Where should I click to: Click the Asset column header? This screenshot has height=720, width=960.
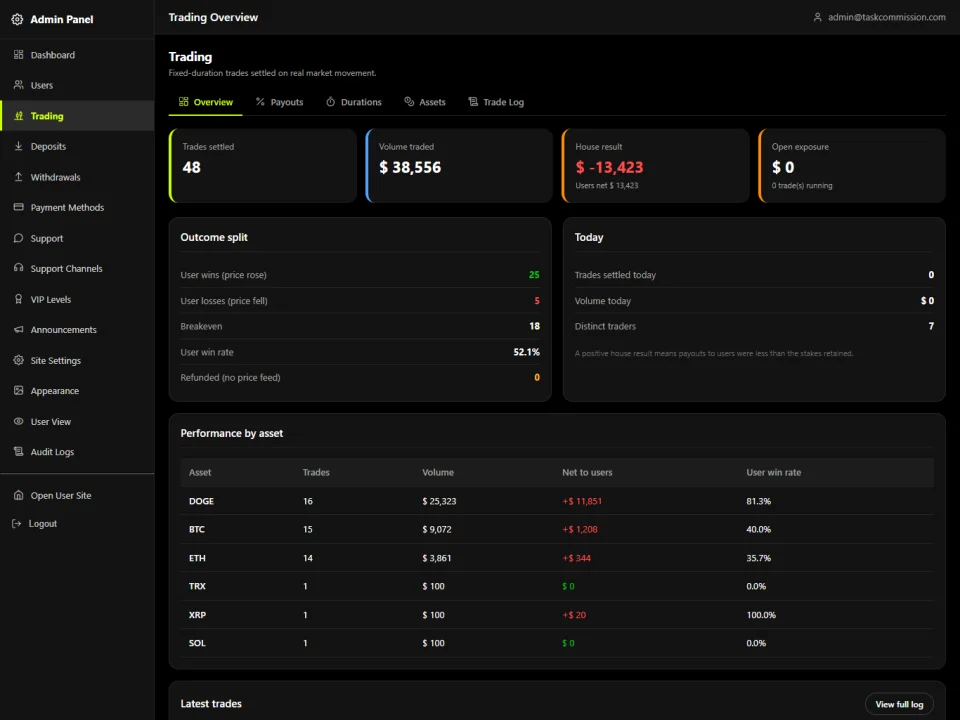[200, 472]
